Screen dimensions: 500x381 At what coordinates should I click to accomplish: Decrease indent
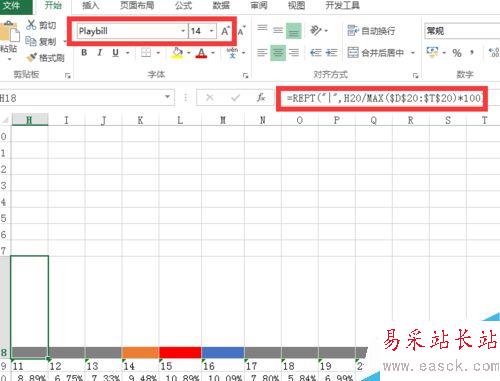pos(315,53)
